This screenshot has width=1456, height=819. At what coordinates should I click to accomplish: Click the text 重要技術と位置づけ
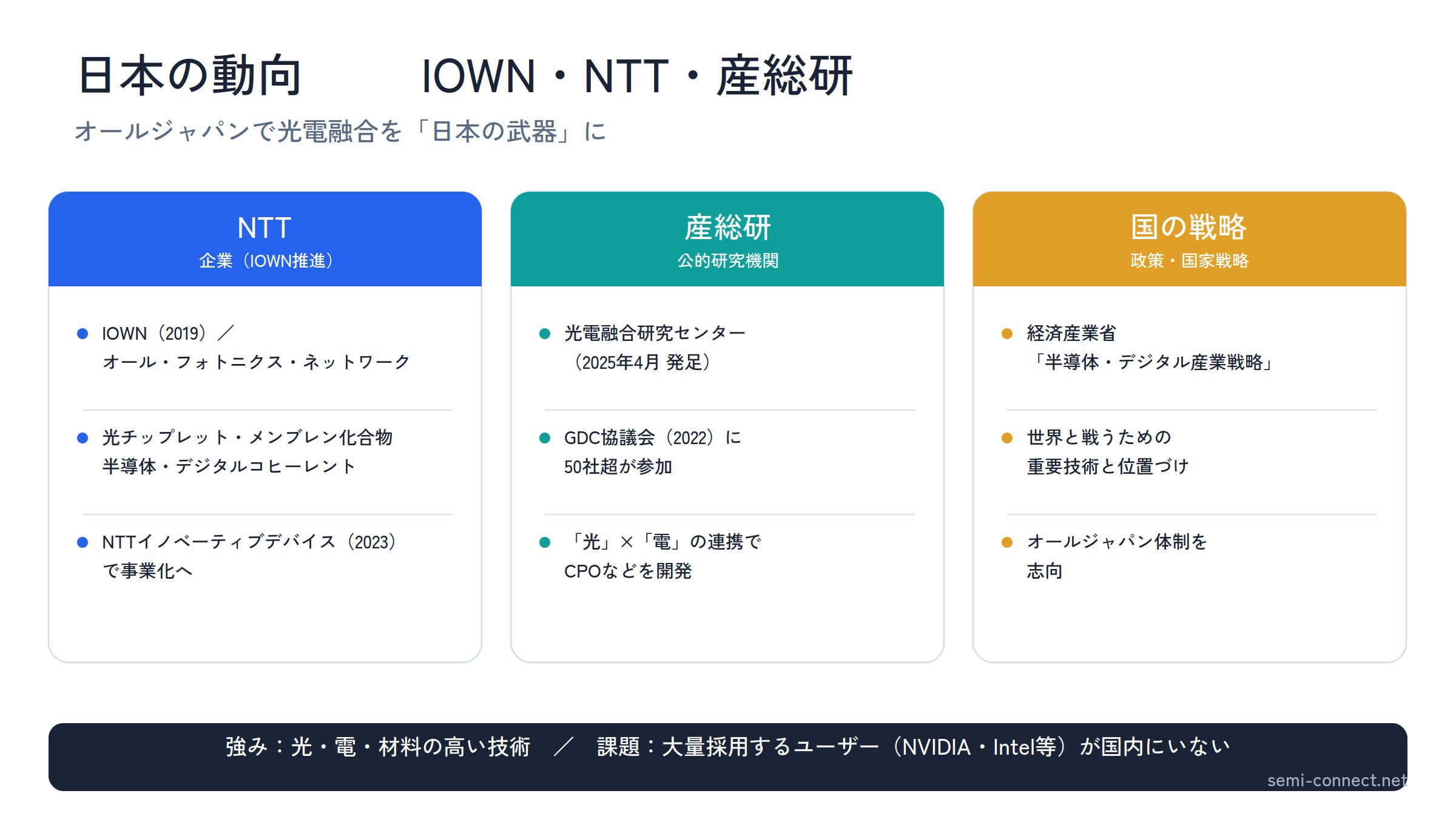tap(1108, 467)
